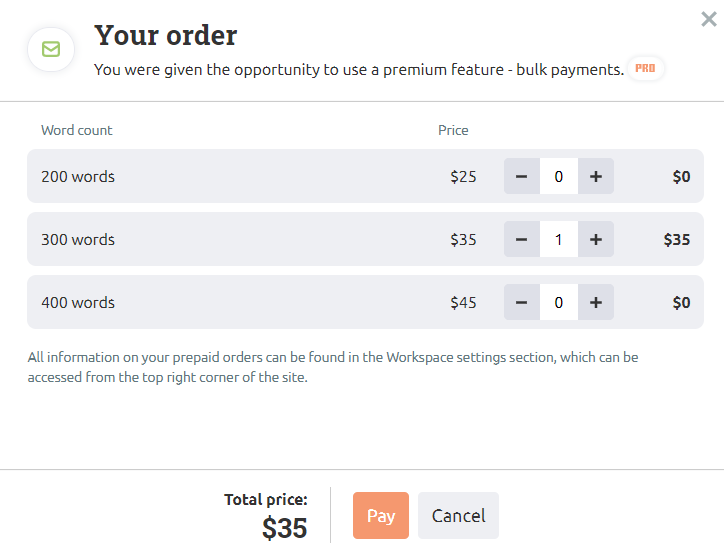The height and width of the screenshot is (556, 724).
Task: Click the PRO badge next to bulk payments
Action: tap(645, 68)
